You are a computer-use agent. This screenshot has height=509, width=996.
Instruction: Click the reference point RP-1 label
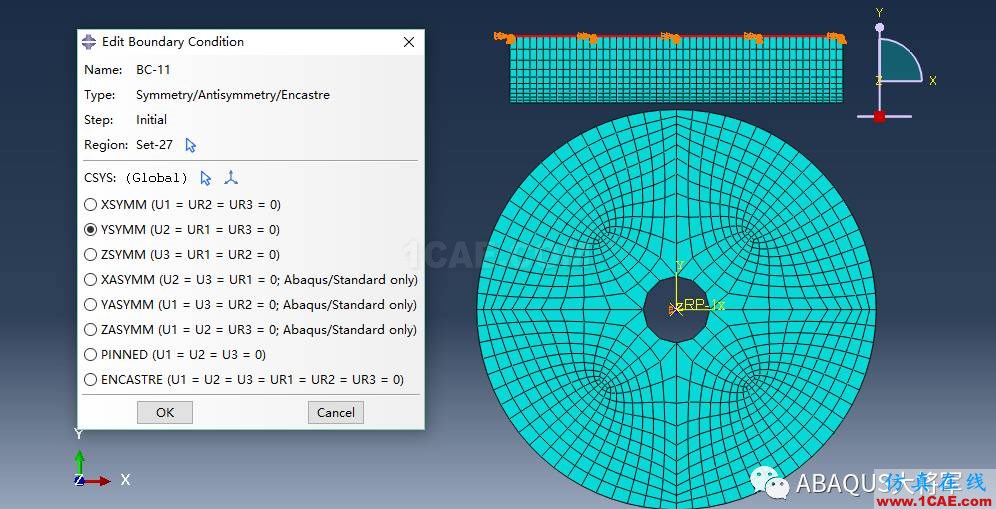(x=704, y=304)
